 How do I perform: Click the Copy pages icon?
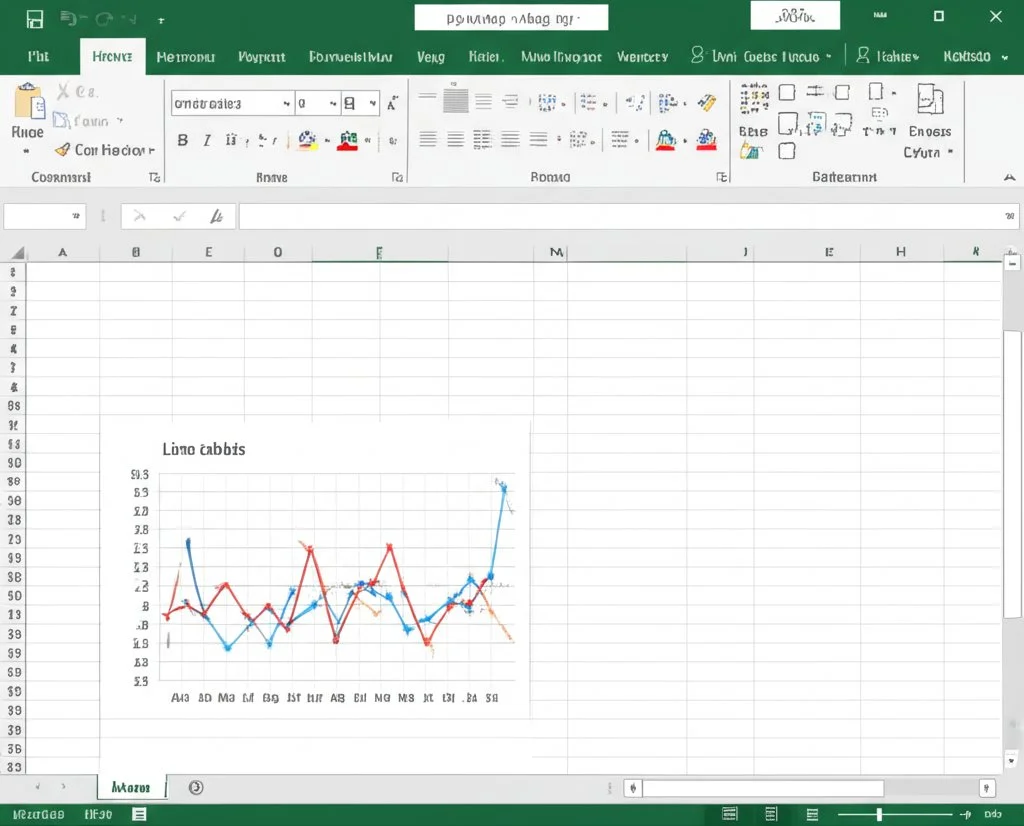click(x=61, y=120)
